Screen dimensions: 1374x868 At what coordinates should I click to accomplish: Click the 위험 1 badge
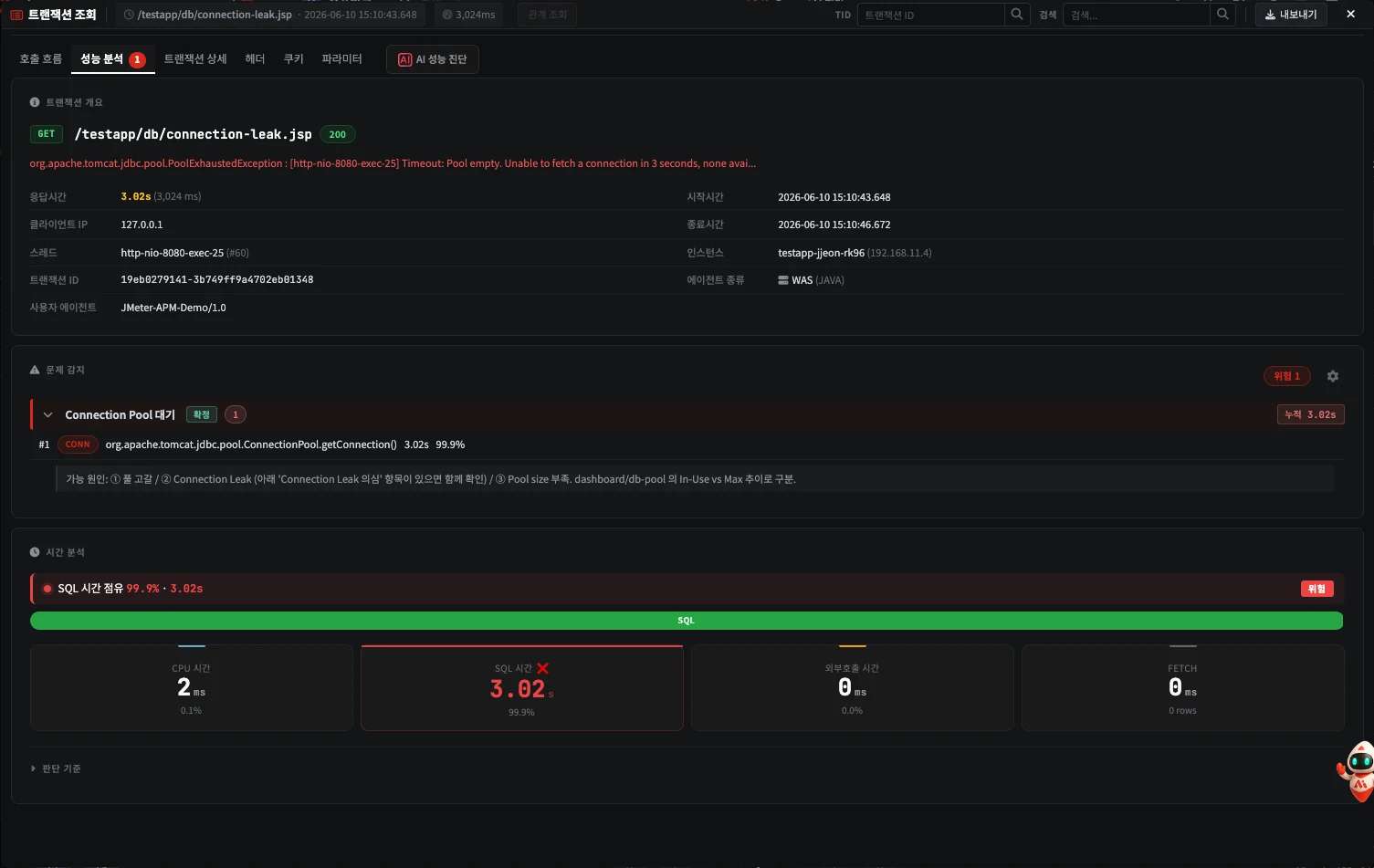tap(1287, 376)
